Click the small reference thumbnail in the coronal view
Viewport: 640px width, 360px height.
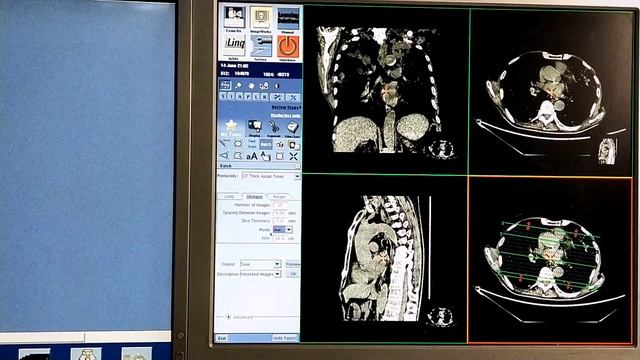[441, 149]
